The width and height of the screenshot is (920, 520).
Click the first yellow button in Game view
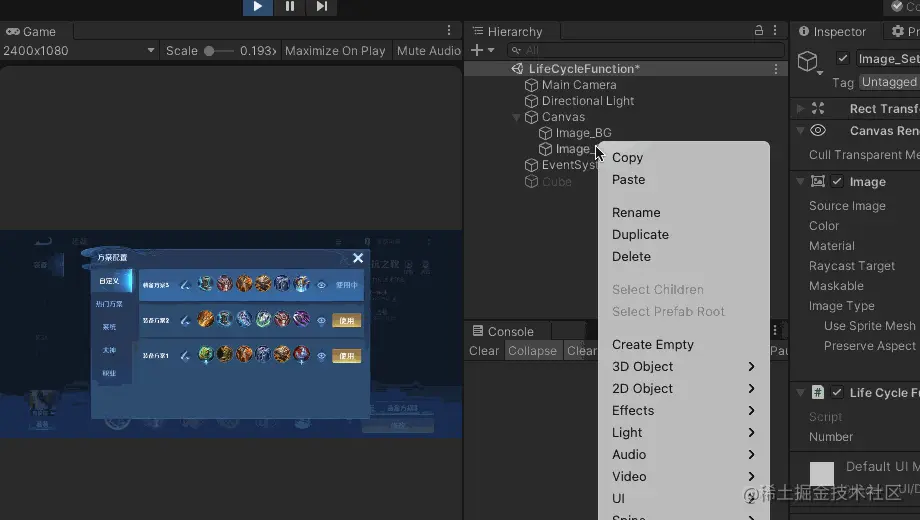[x=347, y=320]
